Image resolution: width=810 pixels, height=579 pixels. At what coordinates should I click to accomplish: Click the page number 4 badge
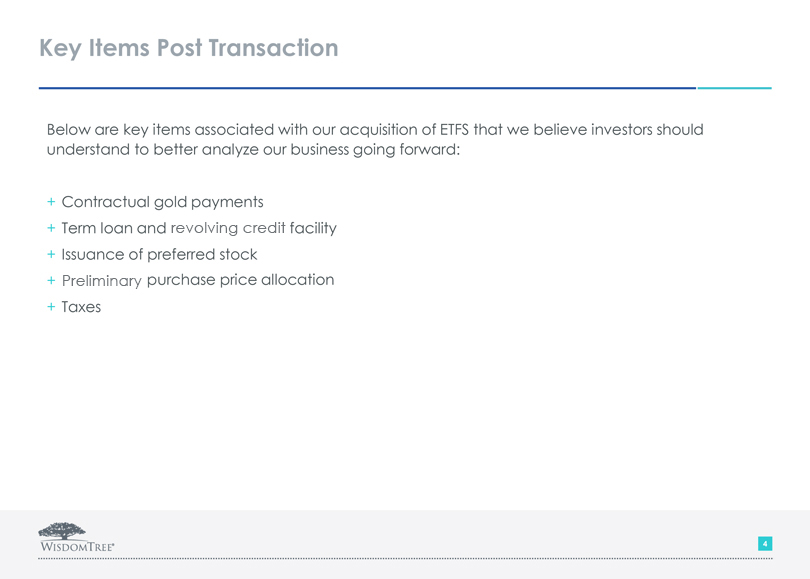[x=765, y=544]
